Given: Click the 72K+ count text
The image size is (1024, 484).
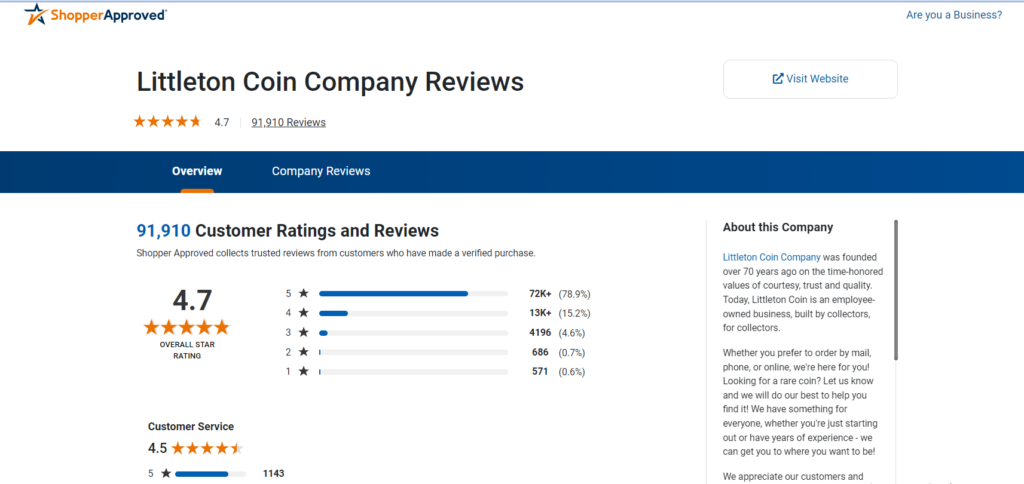Looking at the screenshot, I should tap(540, 294).
